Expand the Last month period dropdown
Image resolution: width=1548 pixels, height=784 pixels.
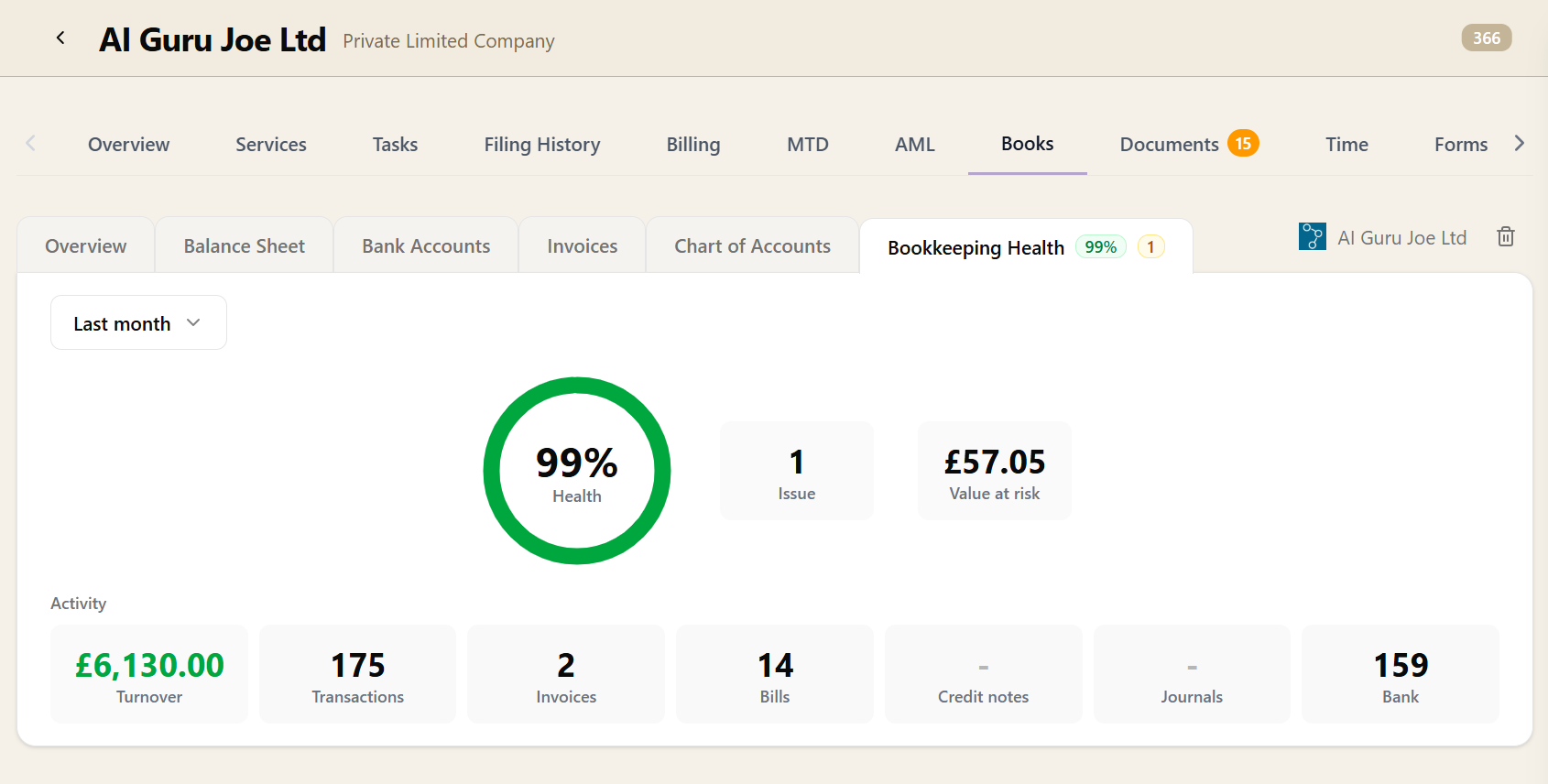(x=138, y=322)
